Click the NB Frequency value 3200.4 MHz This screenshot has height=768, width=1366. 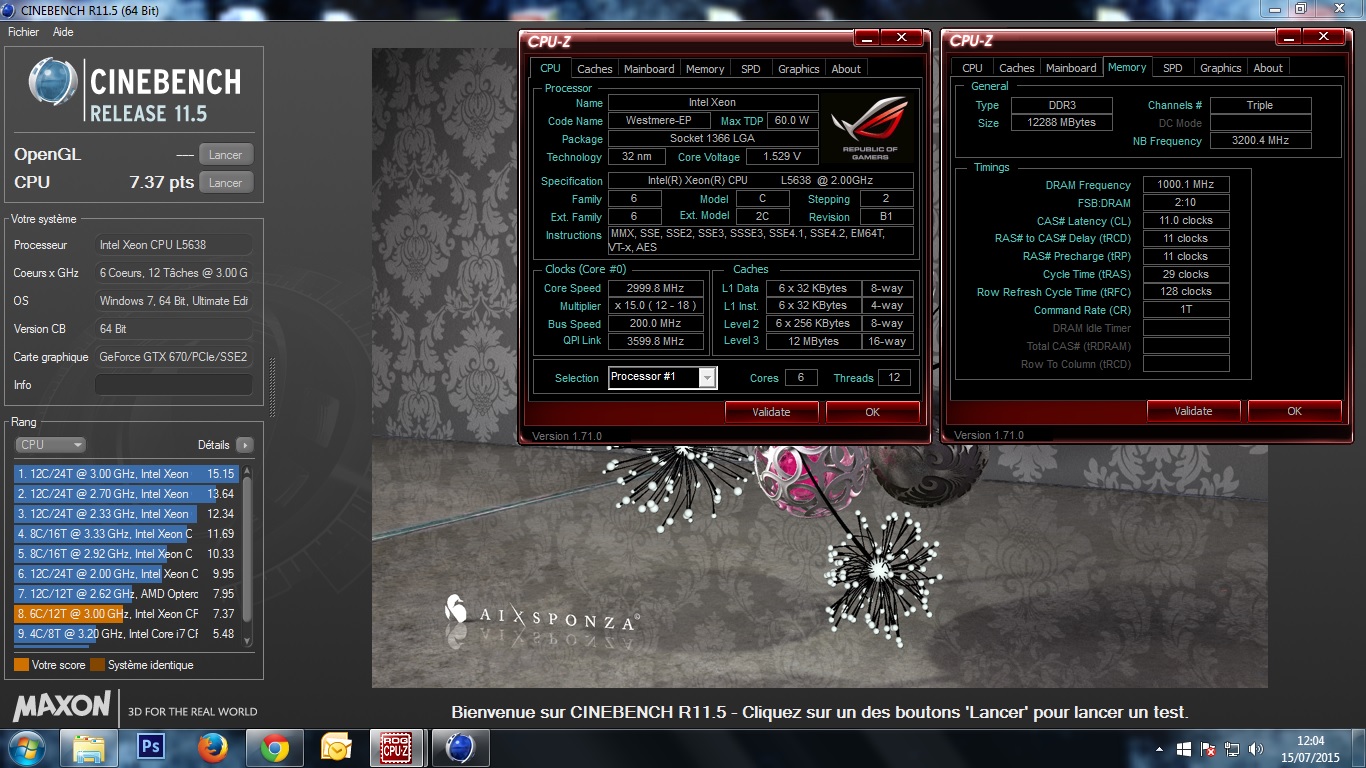tap(1263, 141)
